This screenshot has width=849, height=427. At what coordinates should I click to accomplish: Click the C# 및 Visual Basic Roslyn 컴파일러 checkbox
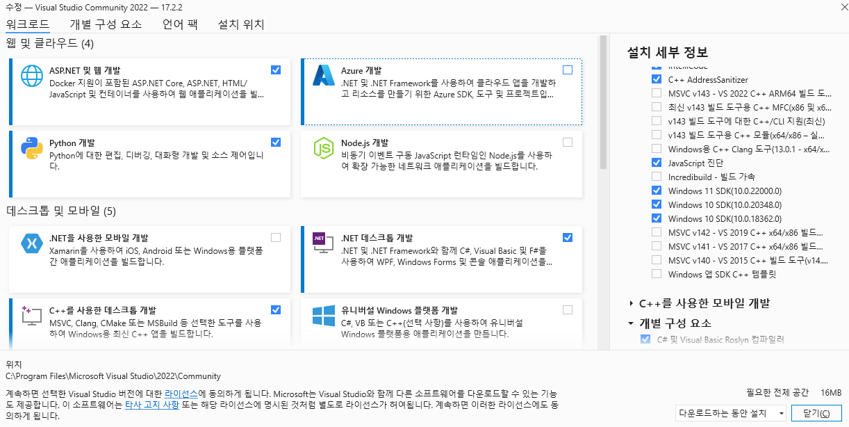pos(645,339)
